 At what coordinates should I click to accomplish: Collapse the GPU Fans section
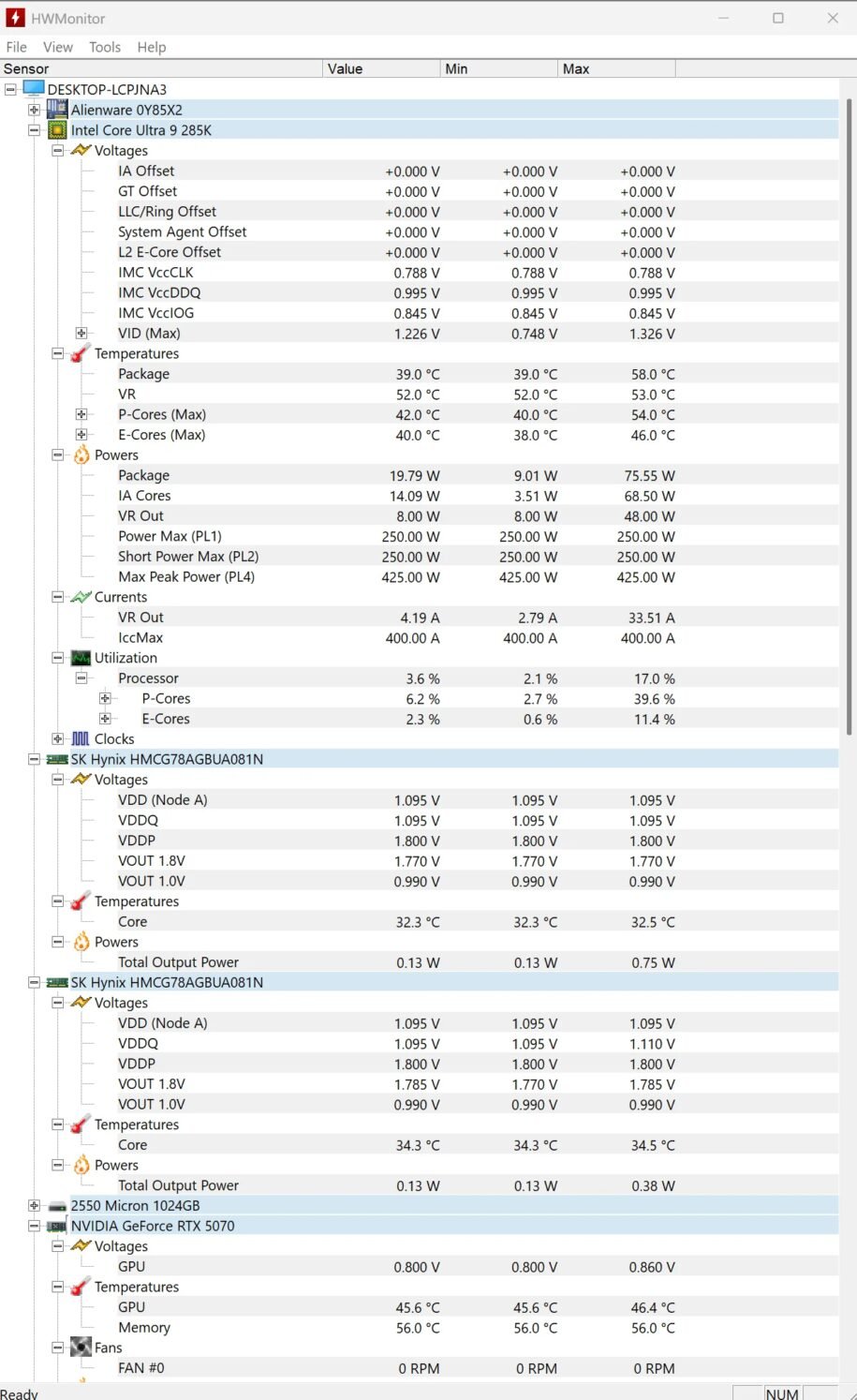58,1348
